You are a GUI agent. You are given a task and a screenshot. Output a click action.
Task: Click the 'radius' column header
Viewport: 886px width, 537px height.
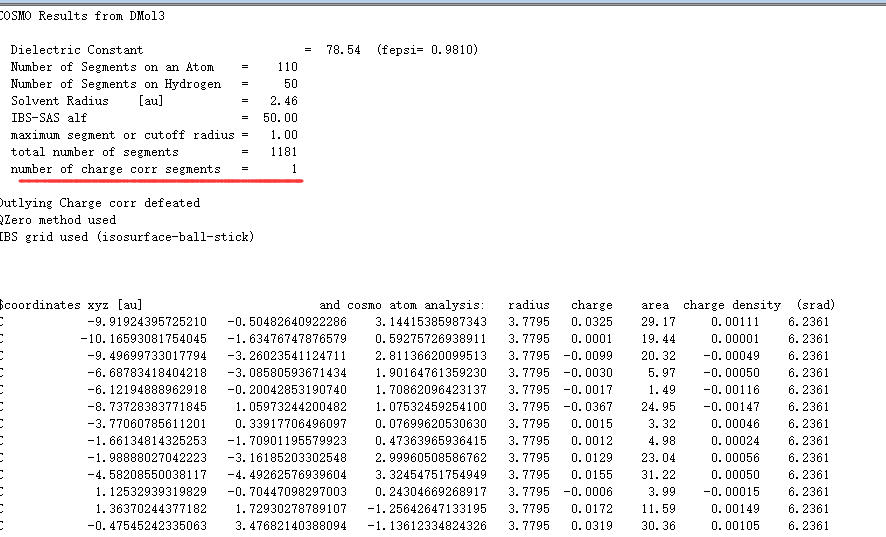[528, 305]
